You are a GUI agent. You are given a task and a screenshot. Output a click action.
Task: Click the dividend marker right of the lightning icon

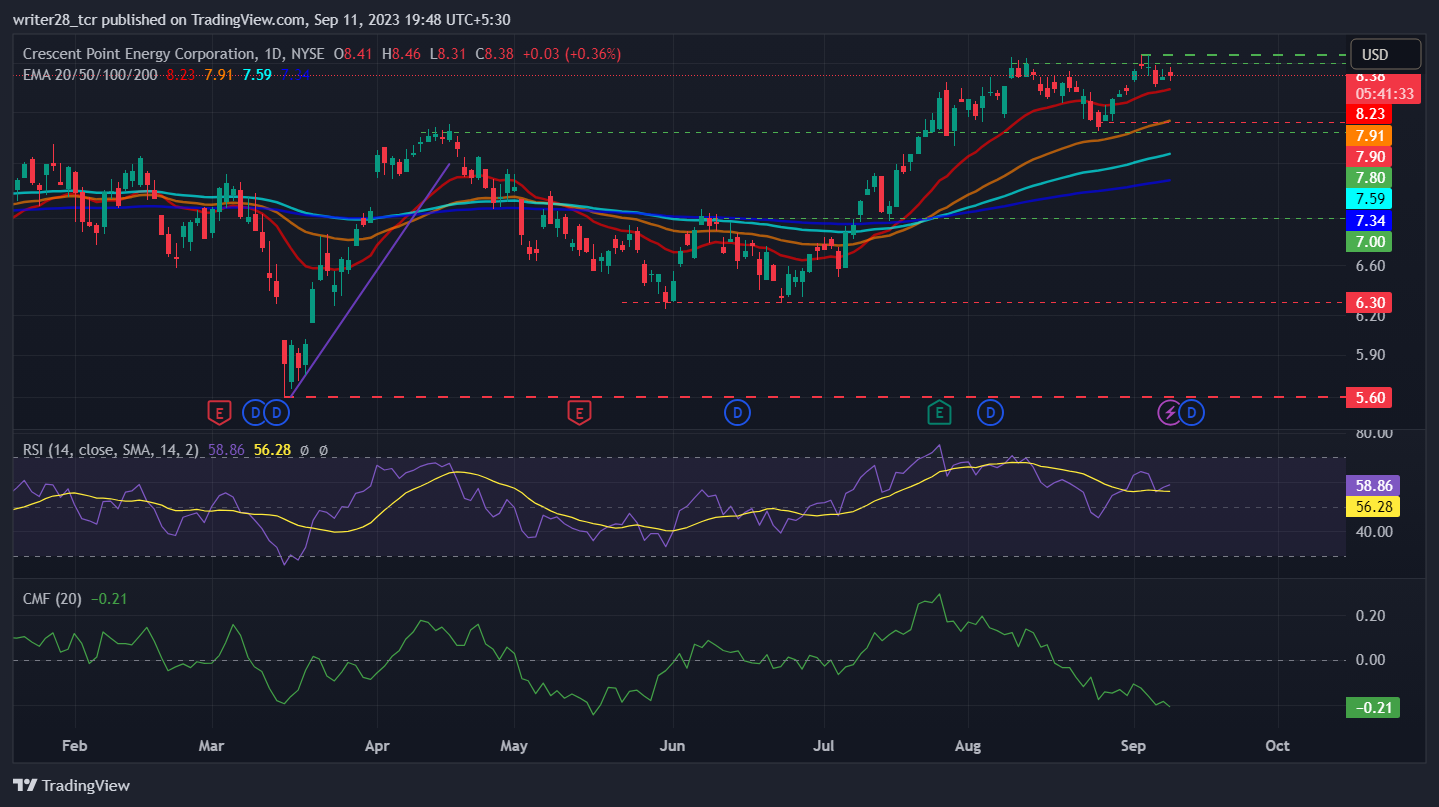[1191, 411]
